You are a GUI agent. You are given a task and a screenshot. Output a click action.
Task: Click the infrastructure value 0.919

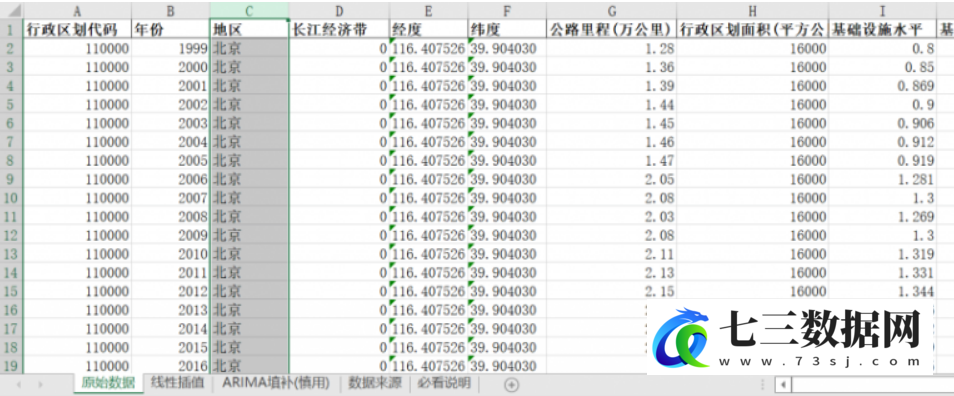[882, 161]
